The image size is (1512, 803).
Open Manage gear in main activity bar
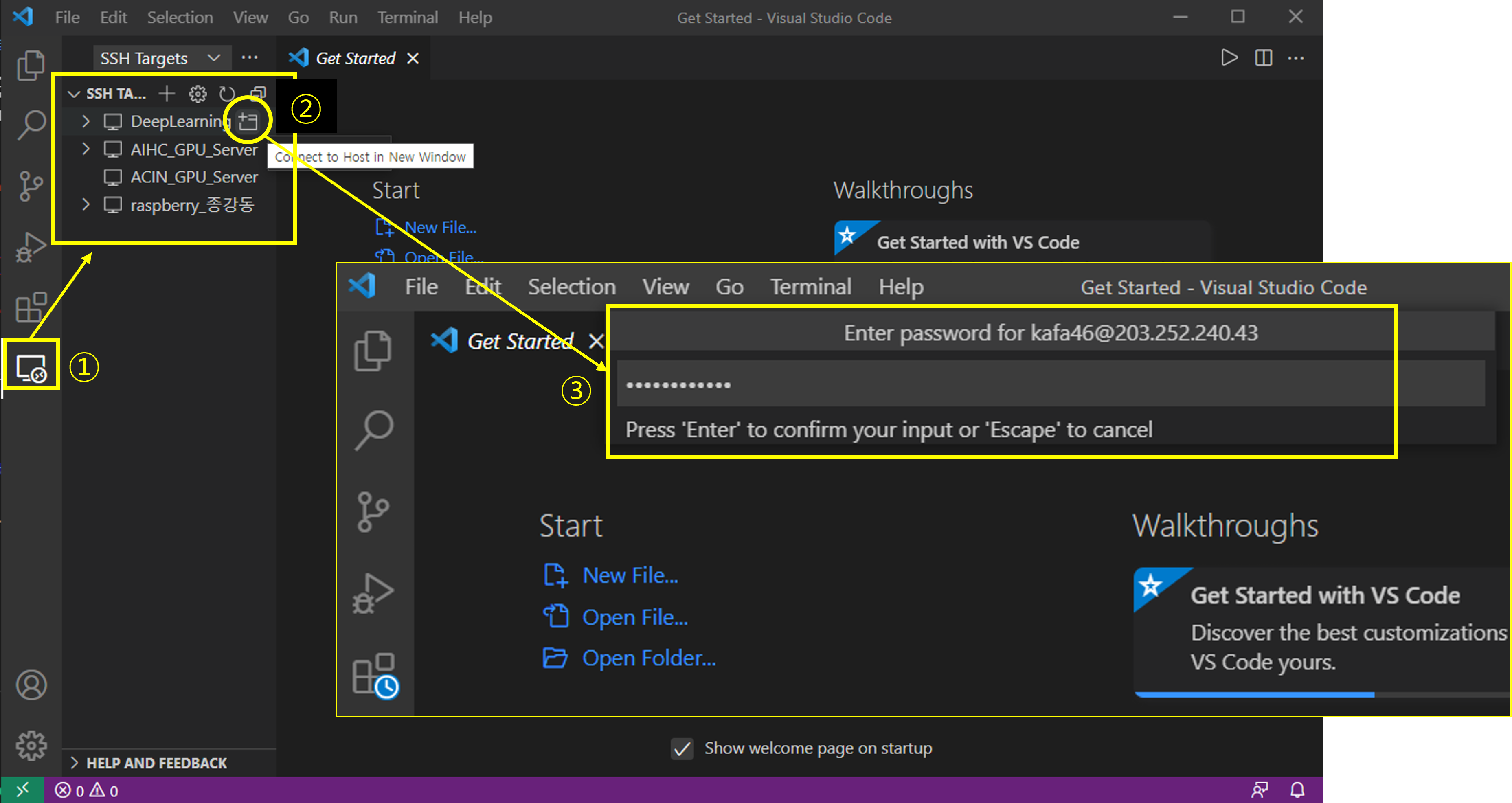[x=31, y=746]
